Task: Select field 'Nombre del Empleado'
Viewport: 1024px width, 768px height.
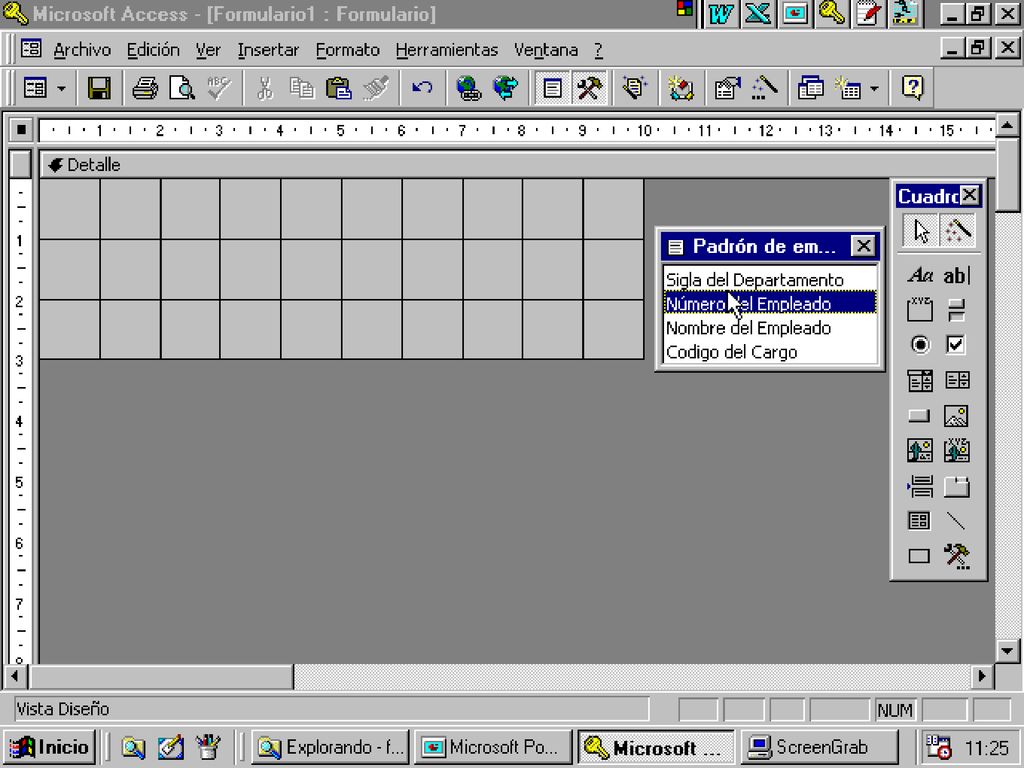Action: tap(770, 328)
